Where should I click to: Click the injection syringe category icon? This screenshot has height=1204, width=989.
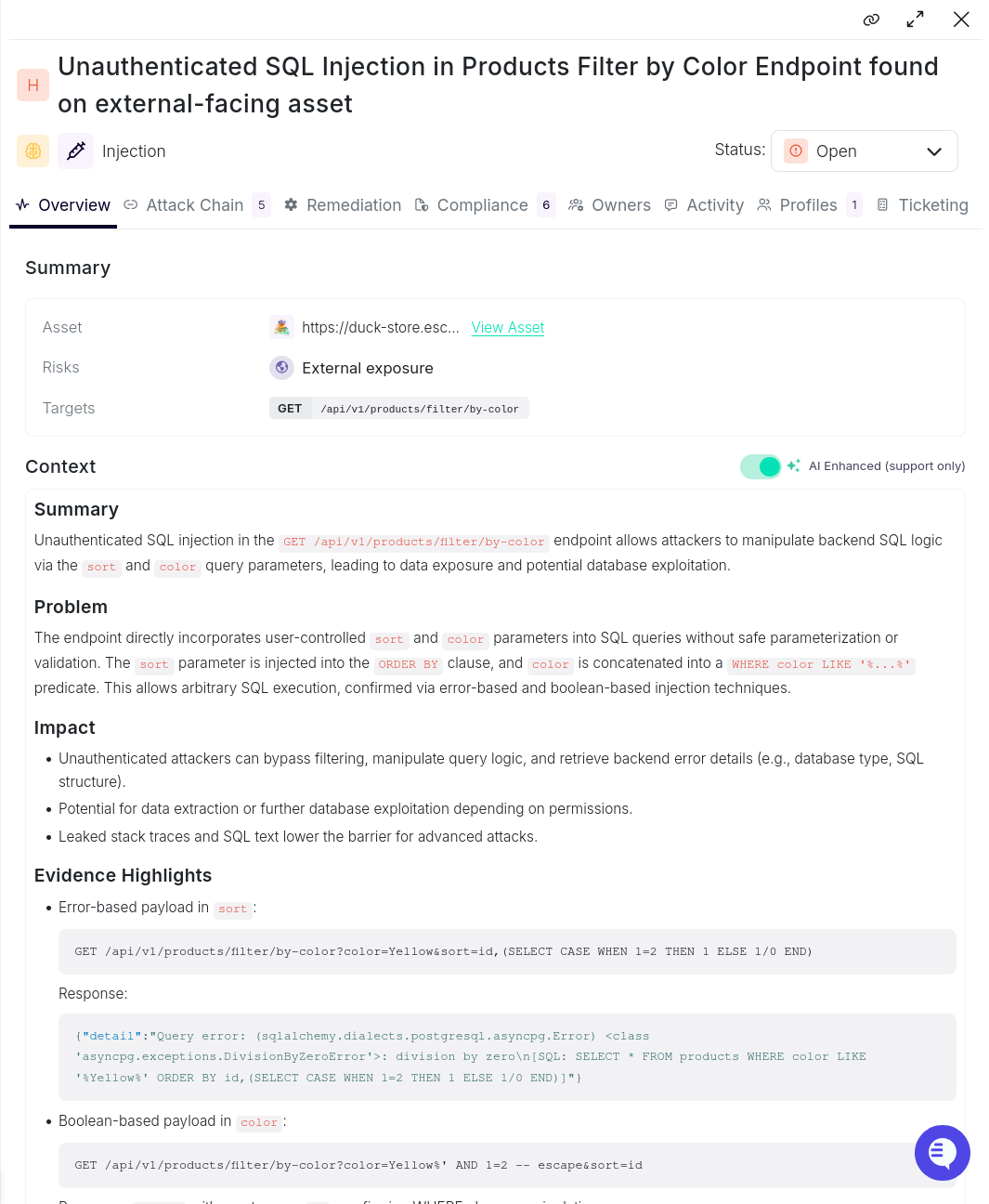76,150
